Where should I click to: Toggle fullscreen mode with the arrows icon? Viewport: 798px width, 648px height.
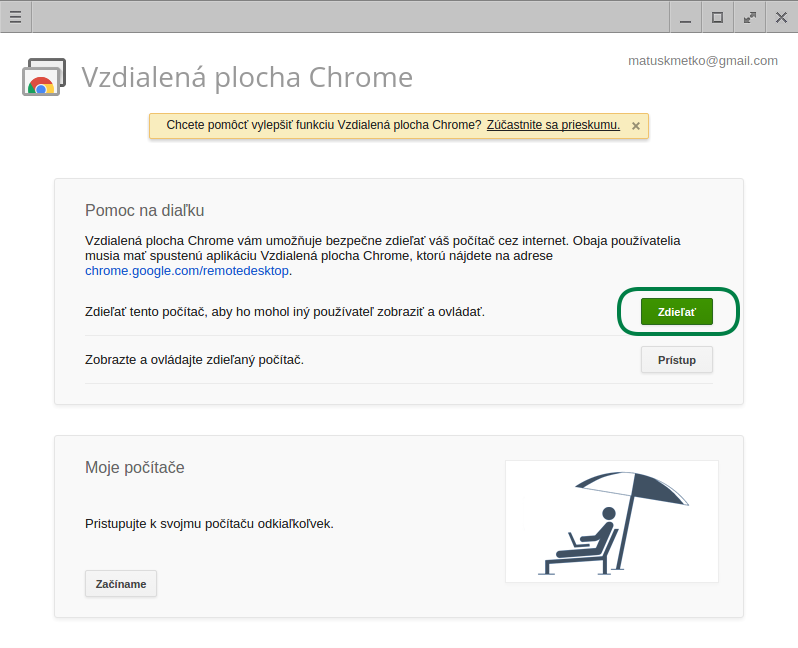pos(750,17)
